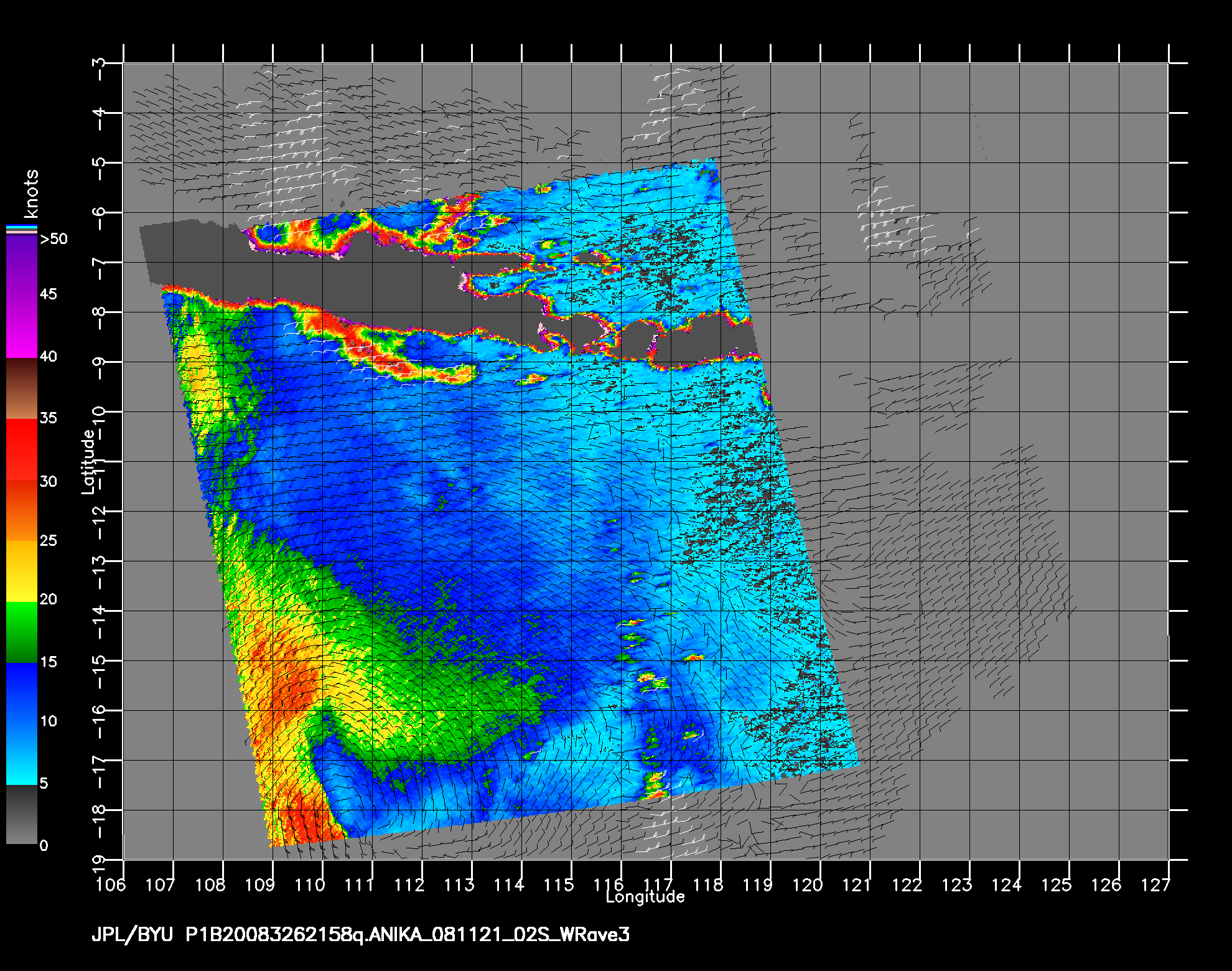The image size is (1232, 971).
Task: Click the longitude label 108
Action: click(x=210, y=884)
